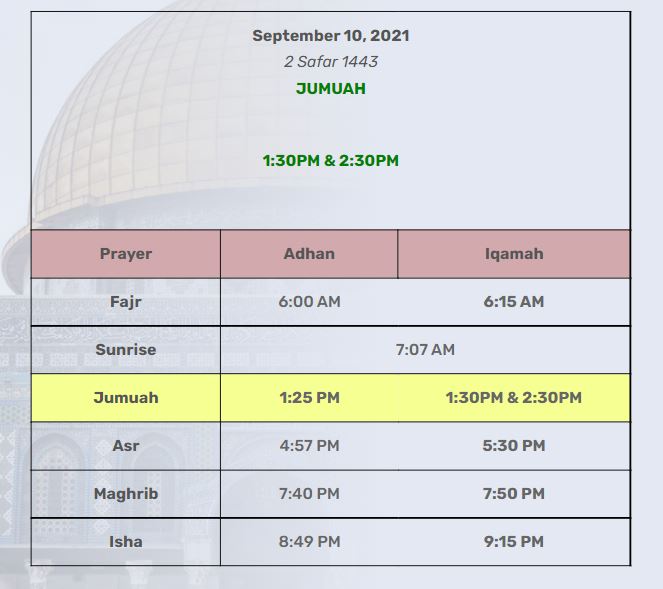Viewport: 663px width, 589px height.
Task: Click the Isha adhan time 8:49 PM
Action: tap(309, 542)
